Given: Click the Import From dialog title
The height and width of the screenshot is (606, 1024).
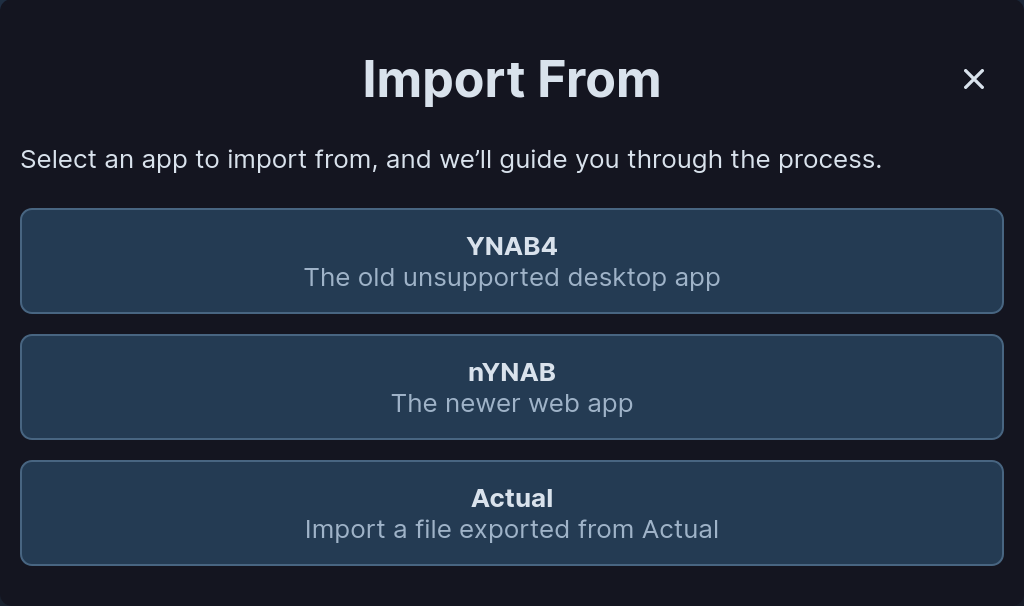Looking at the screenshot, I should [x=512, y=79].
